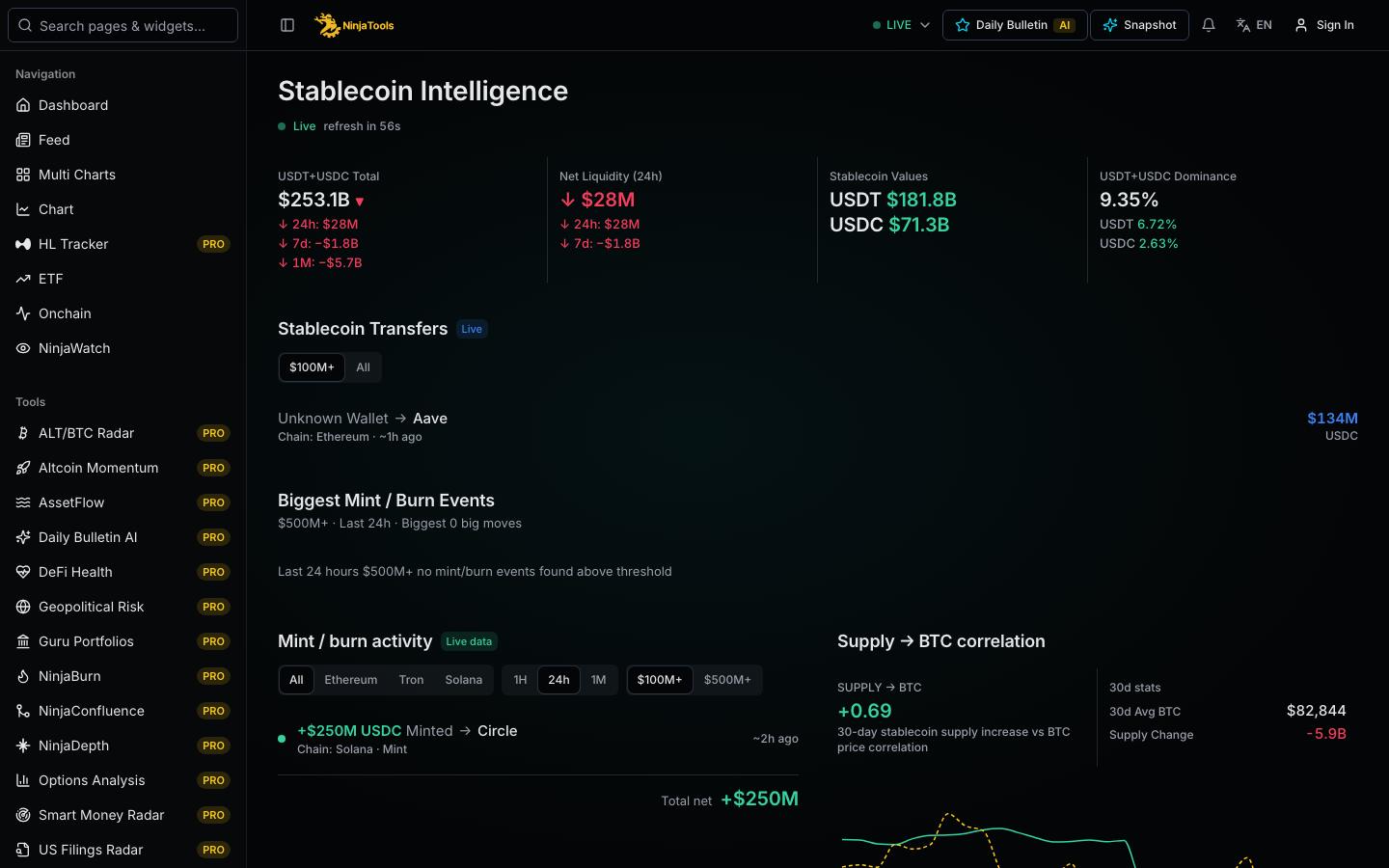Click the Chart line icon
Image resolution: width=1389 pixels, height=868 pixels.
(x=23, y=209)
